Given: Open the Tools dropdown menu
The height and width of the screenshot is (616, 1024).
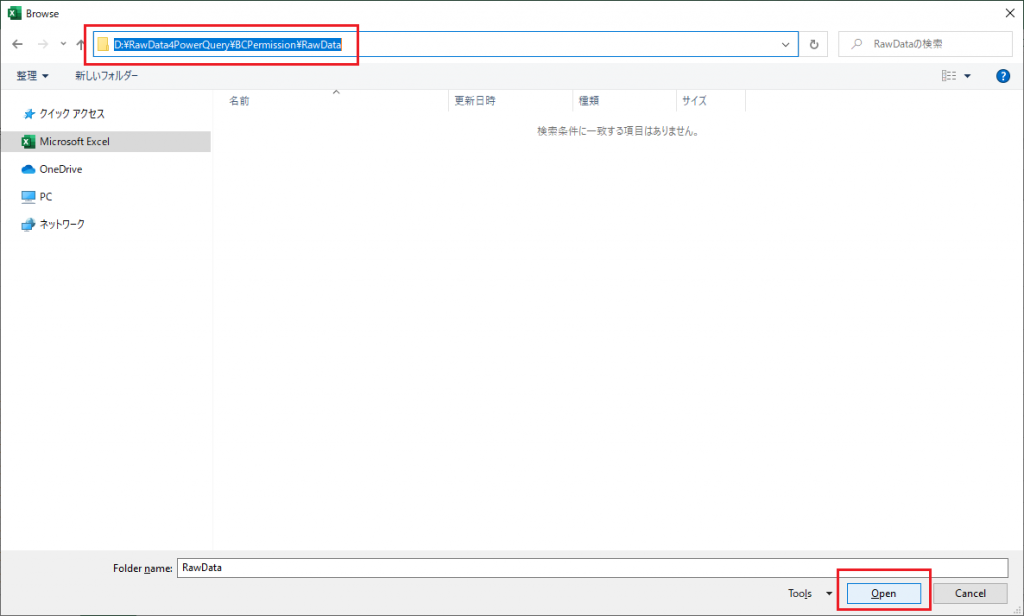Looking at the screenshot, I should pos(809,593).
